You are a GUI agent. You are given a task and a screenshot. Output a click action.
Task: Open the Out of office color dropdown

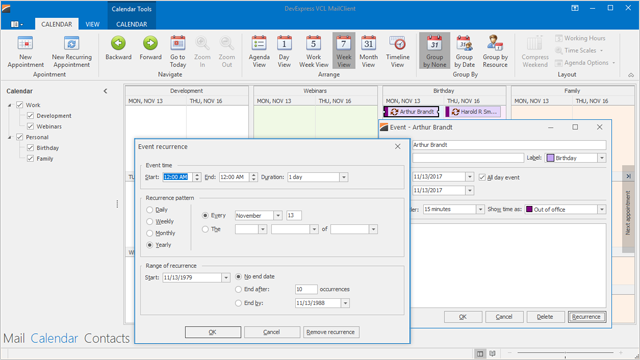point(602,209)
